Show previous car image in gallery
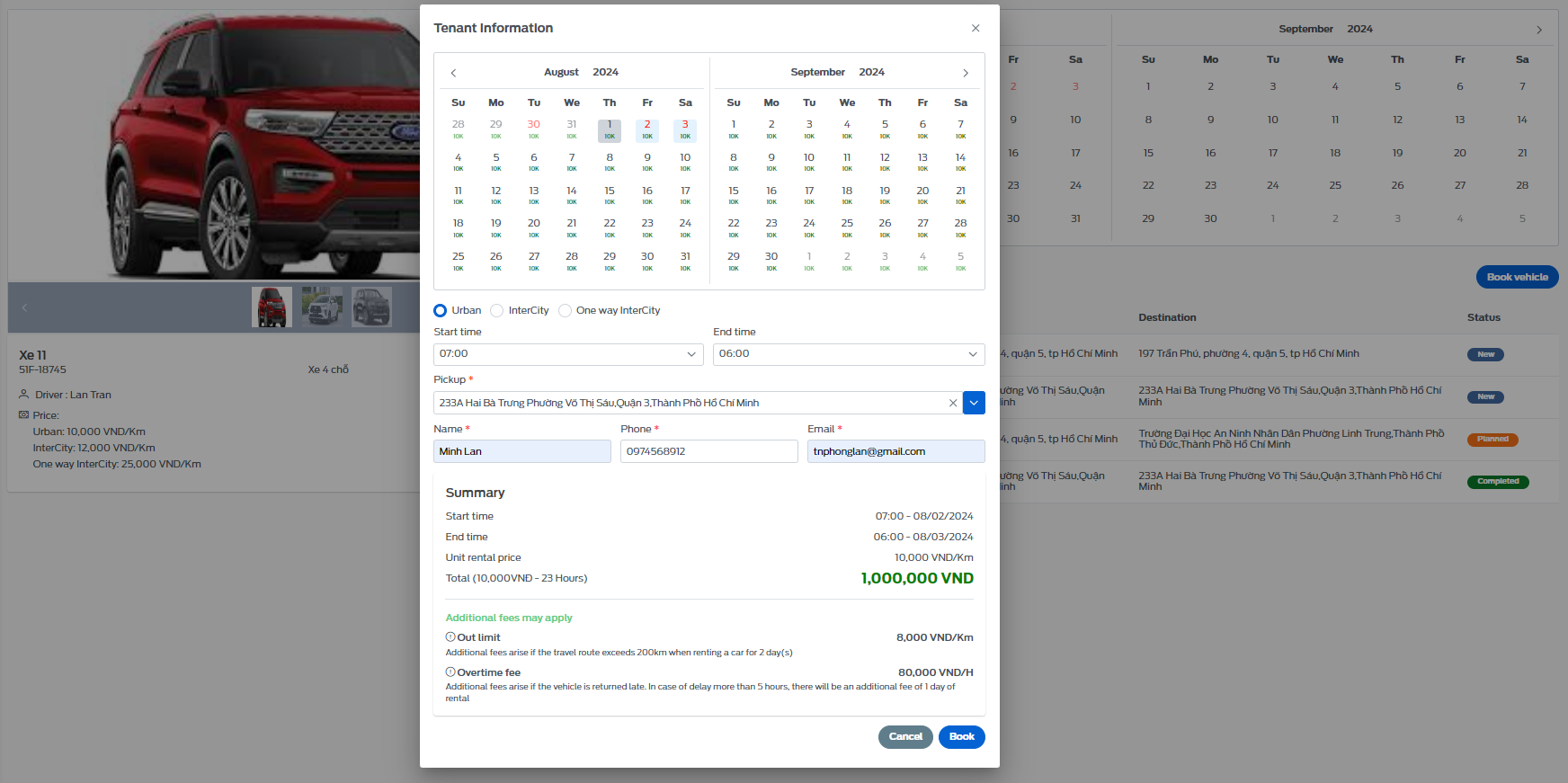The width and height of the screenshot is (1568, 783). pyautogui.click(x=24, y=307)
